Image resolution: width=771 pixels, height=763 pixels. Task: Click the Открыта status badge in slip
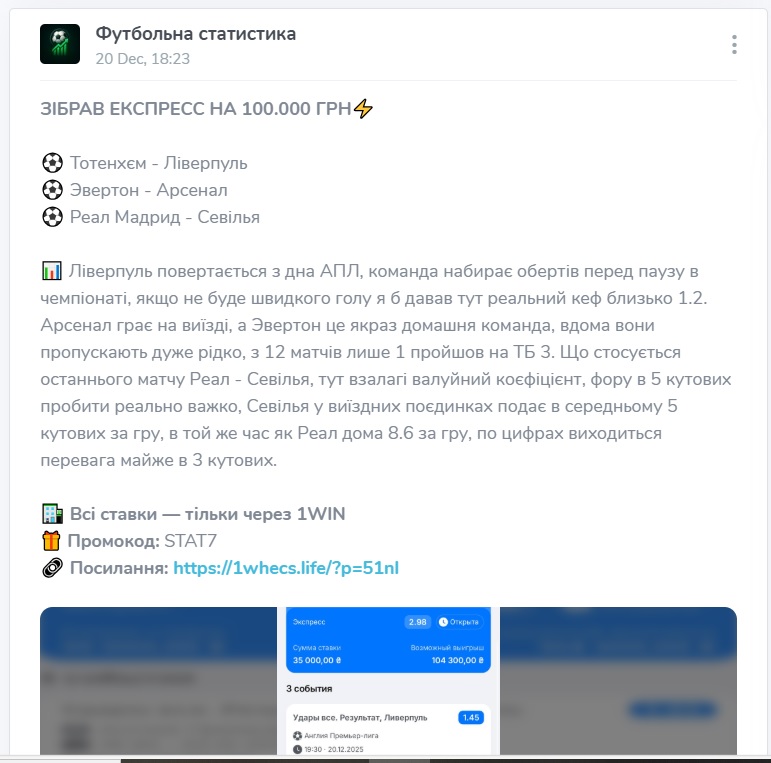[x=459, y=622]
